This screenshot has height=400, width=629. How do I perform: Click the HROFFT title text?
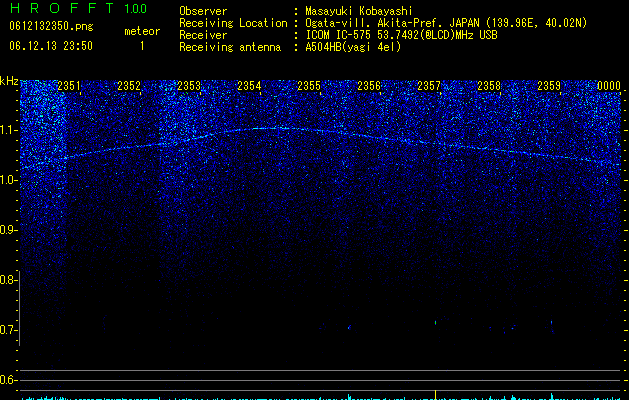[x=62, y=8]
